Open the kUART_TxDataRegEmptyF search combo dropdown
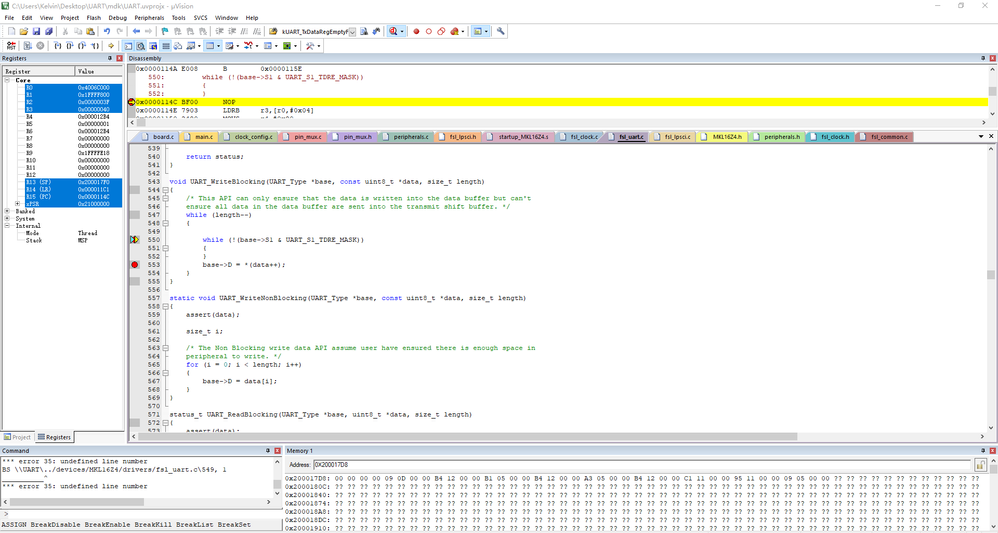The width and height of the screenshot is (998, 533). 352,31
